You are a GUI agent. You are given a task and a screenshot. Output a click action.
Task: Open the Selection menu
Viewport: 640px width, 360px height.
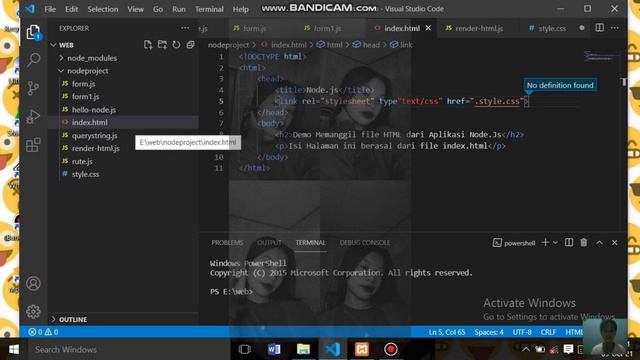(102, 9)
